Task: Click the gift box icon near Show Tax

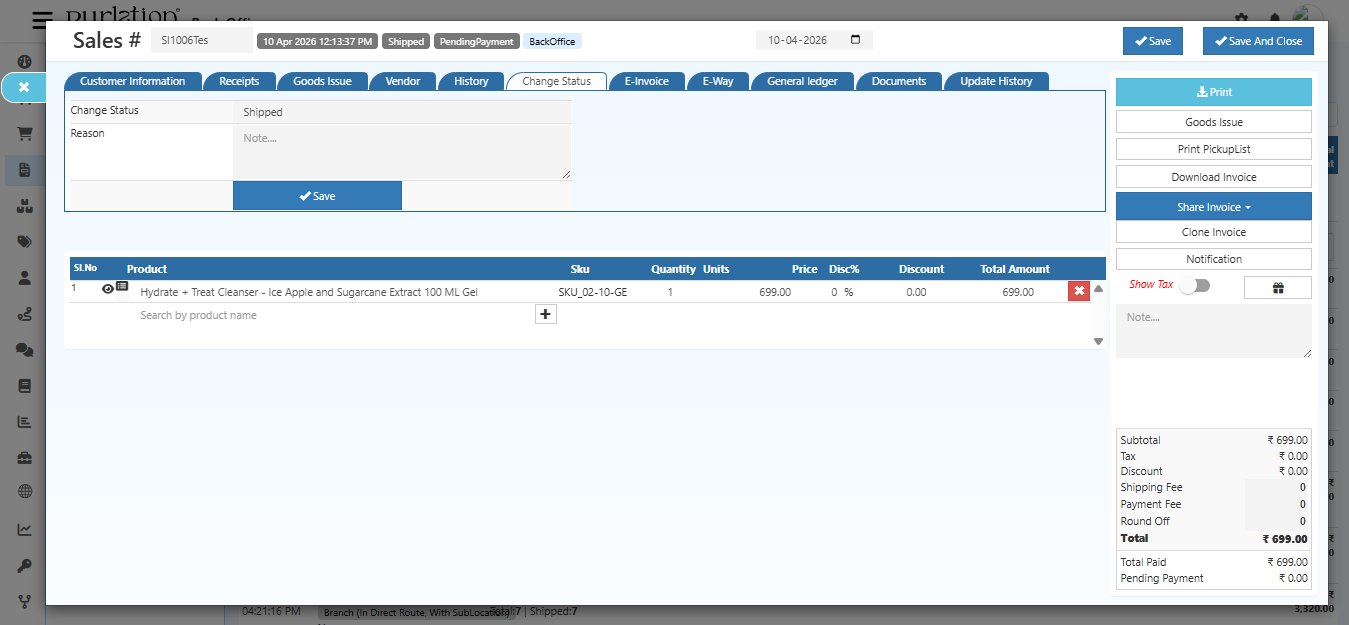Action: pos(1276,287)
